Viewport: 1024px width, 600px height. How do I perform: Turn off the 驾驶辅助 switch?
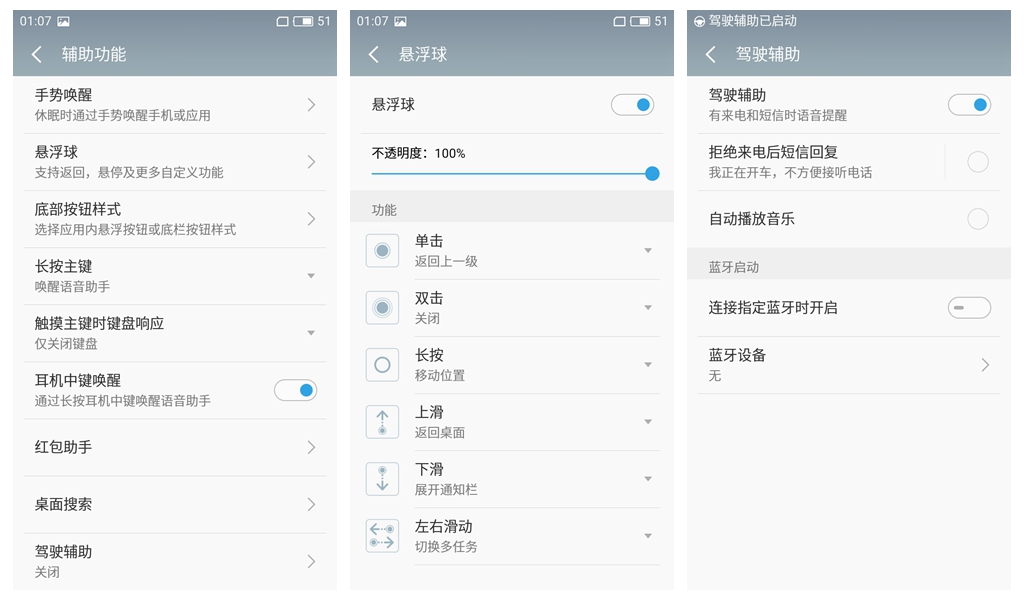(969, 104)
